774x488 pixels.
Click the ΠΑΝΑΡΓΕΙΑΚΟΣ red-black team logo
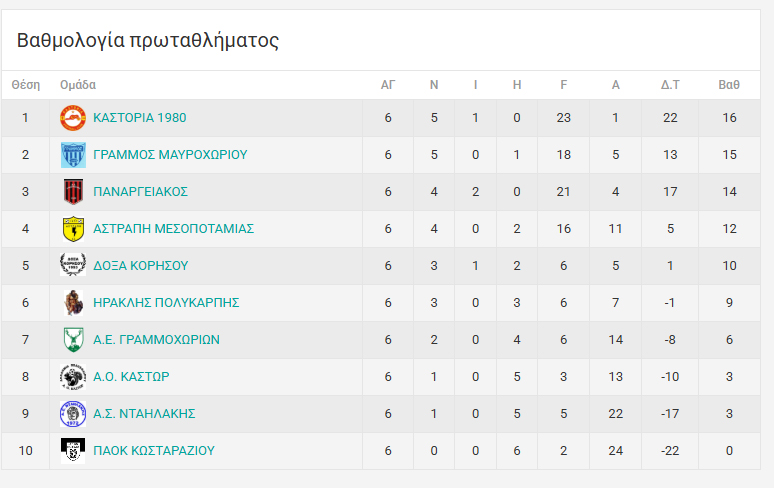coord(73,192)
